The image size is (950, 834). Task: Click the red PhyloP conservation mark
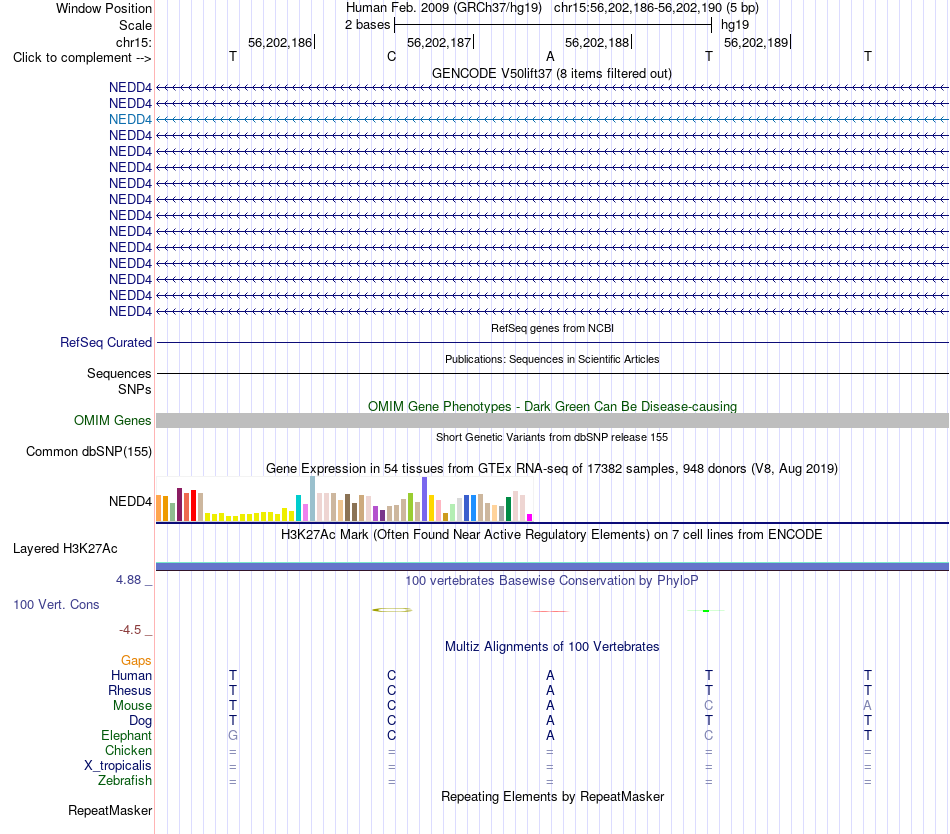pos(550,611)
